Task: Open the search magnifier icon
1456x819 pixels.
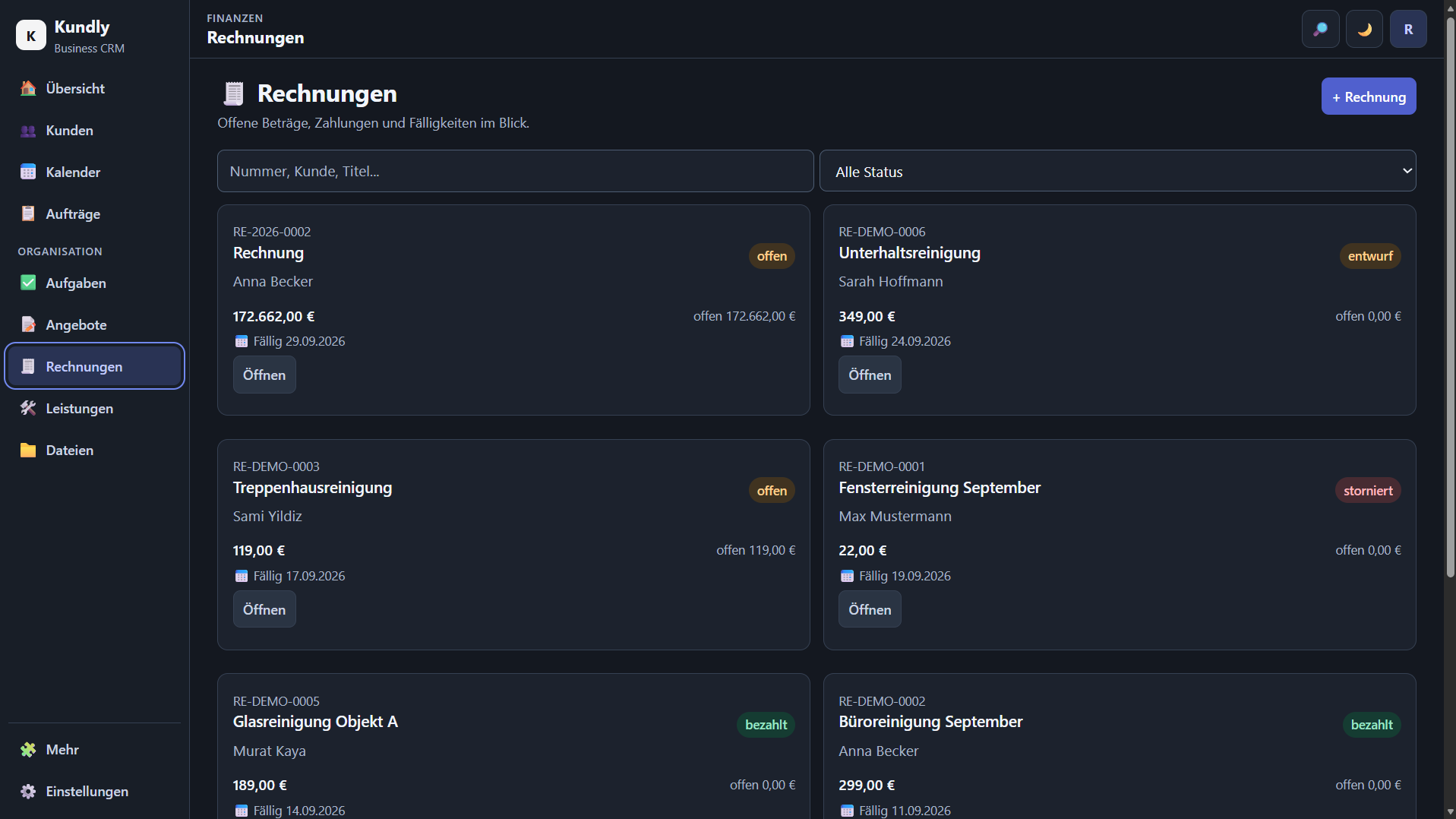Action: 1321,30
